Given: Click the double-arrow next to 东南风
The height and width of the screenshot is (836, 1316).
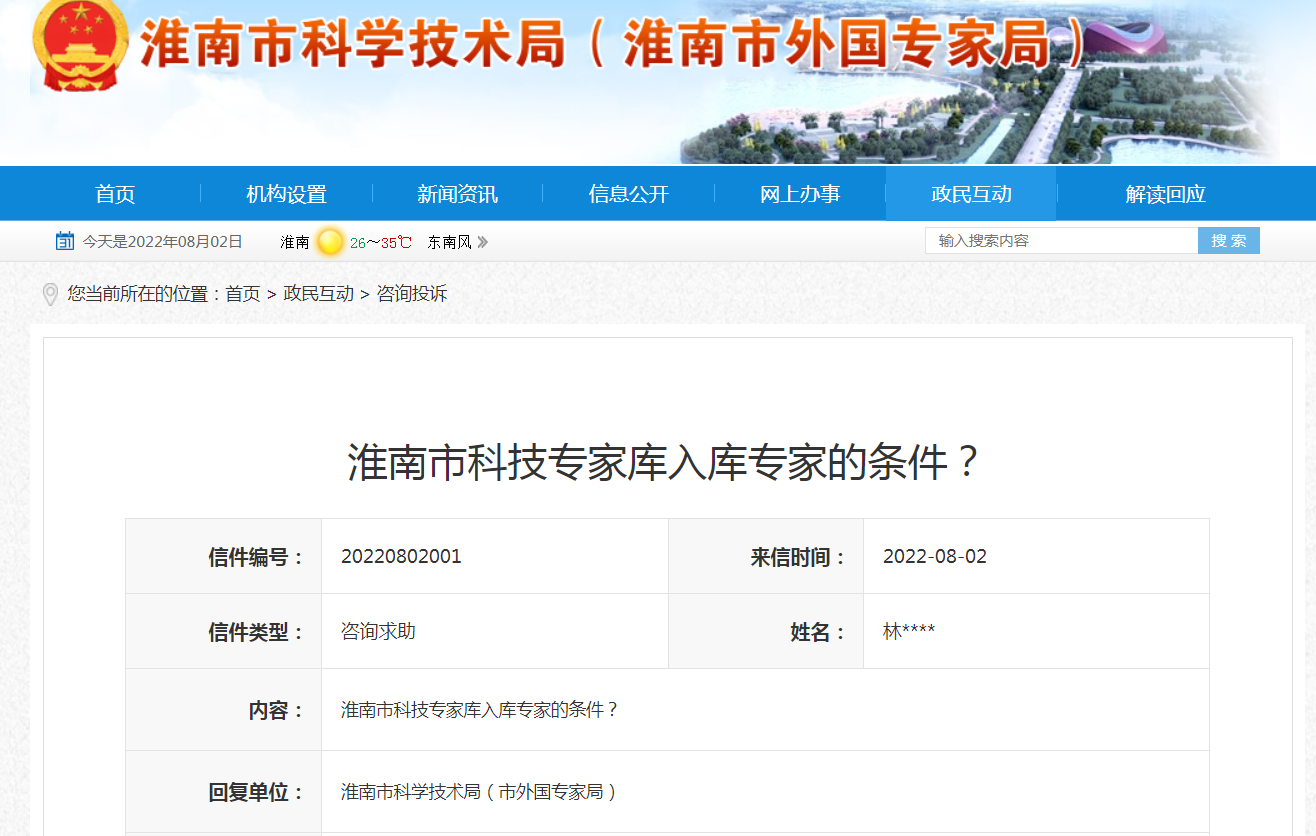Looking at the screenshot, I should click(483, 242).
